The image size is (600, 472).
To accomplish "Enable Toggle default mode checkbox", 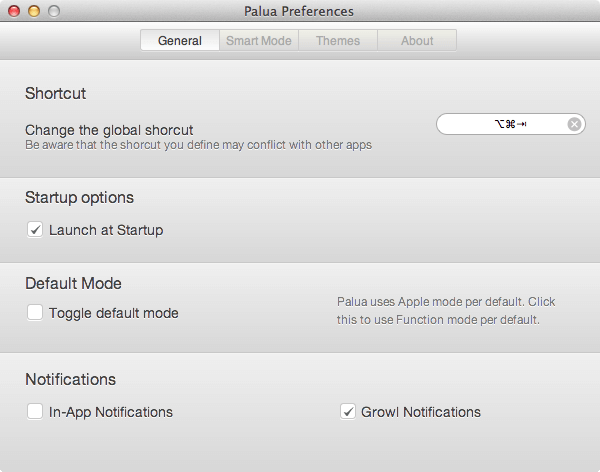I will point(35,312).
